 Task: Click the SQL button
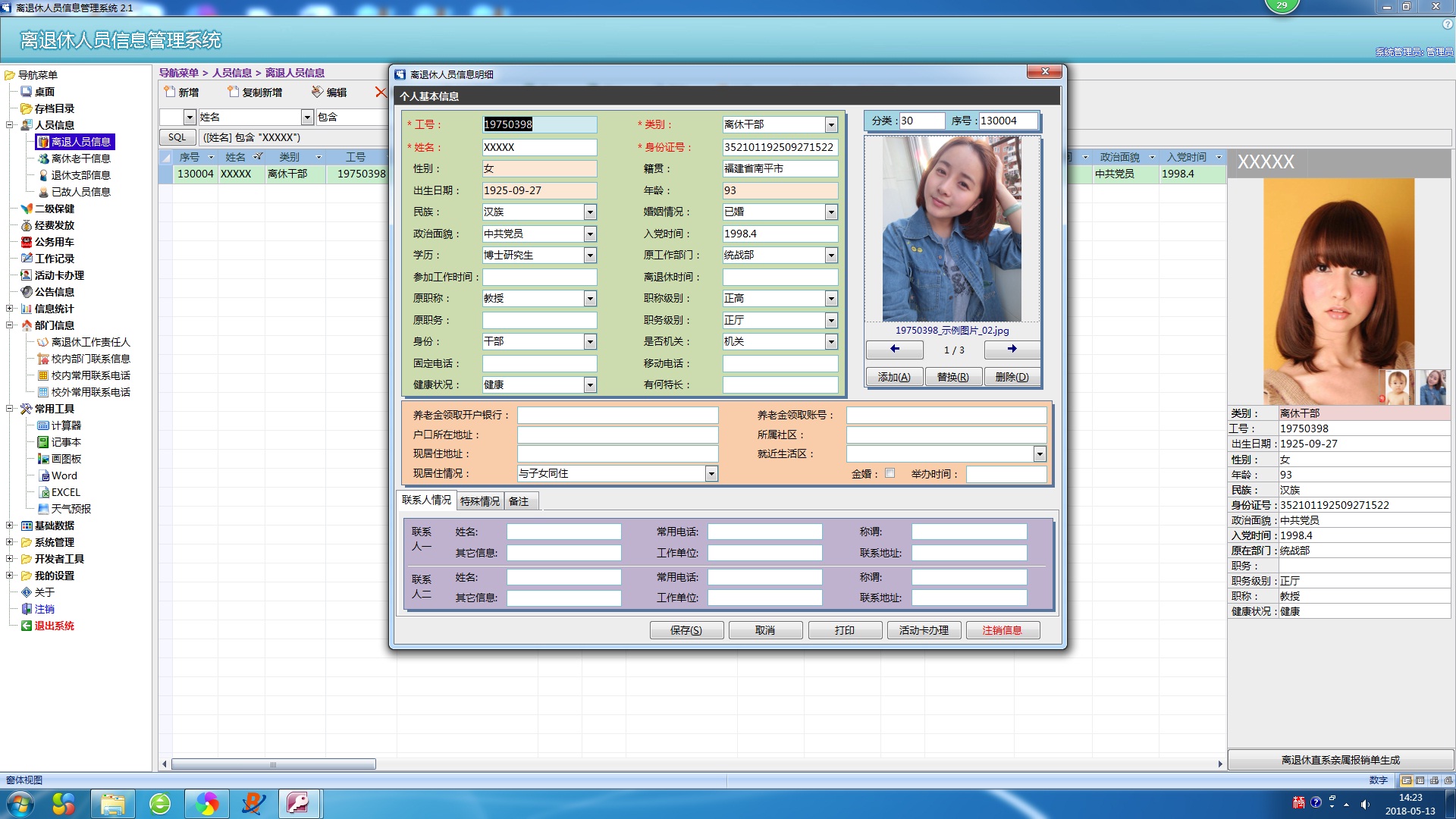pos(177,137)
